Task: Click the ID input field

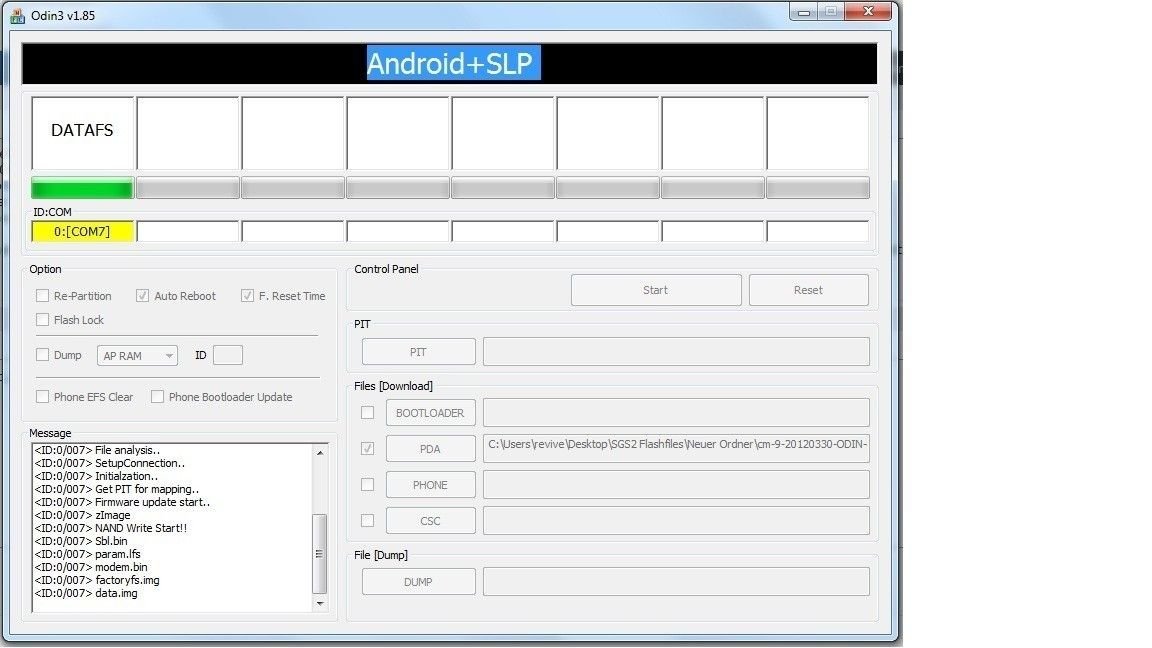Action: [x=228, y=355]
